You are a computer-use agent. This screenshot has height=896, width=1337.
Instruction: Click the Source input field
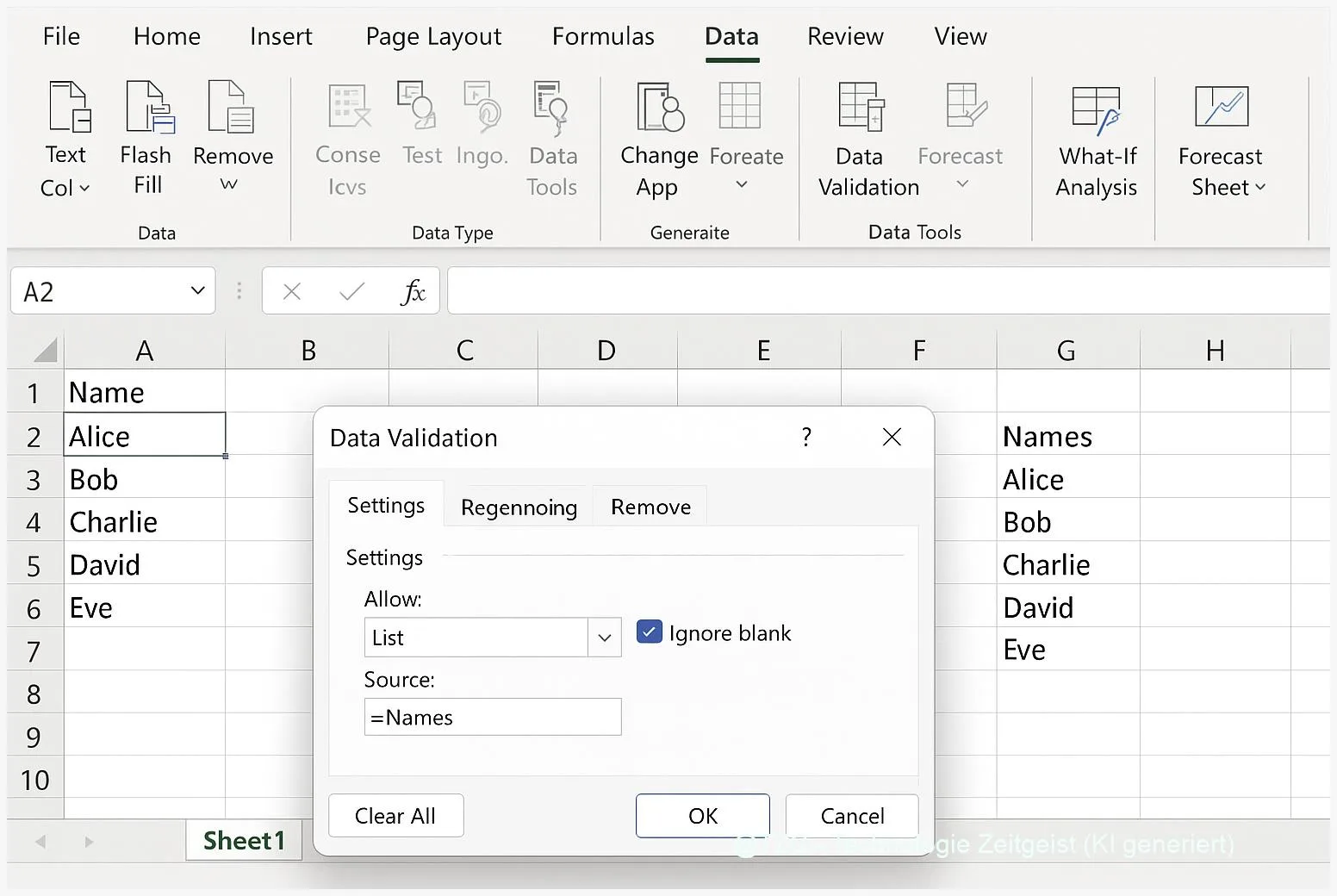click(492, 717)
